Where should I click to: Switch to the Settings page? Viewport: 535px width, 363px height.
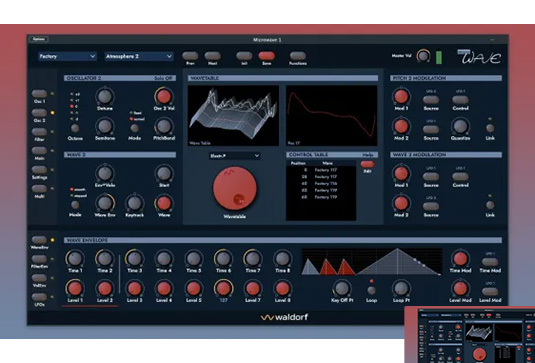[39, 170]
